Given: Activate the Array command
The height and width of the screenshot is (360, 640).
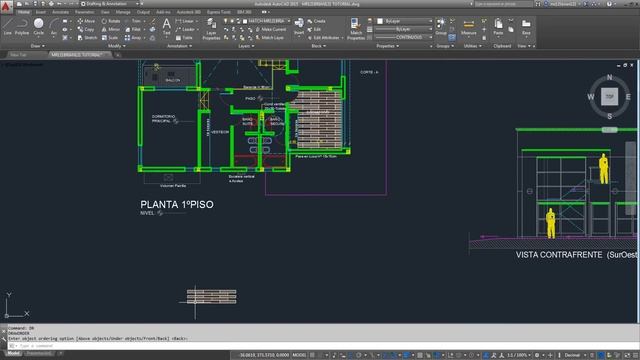Looking at the screenshot, I should coord(133,38).
